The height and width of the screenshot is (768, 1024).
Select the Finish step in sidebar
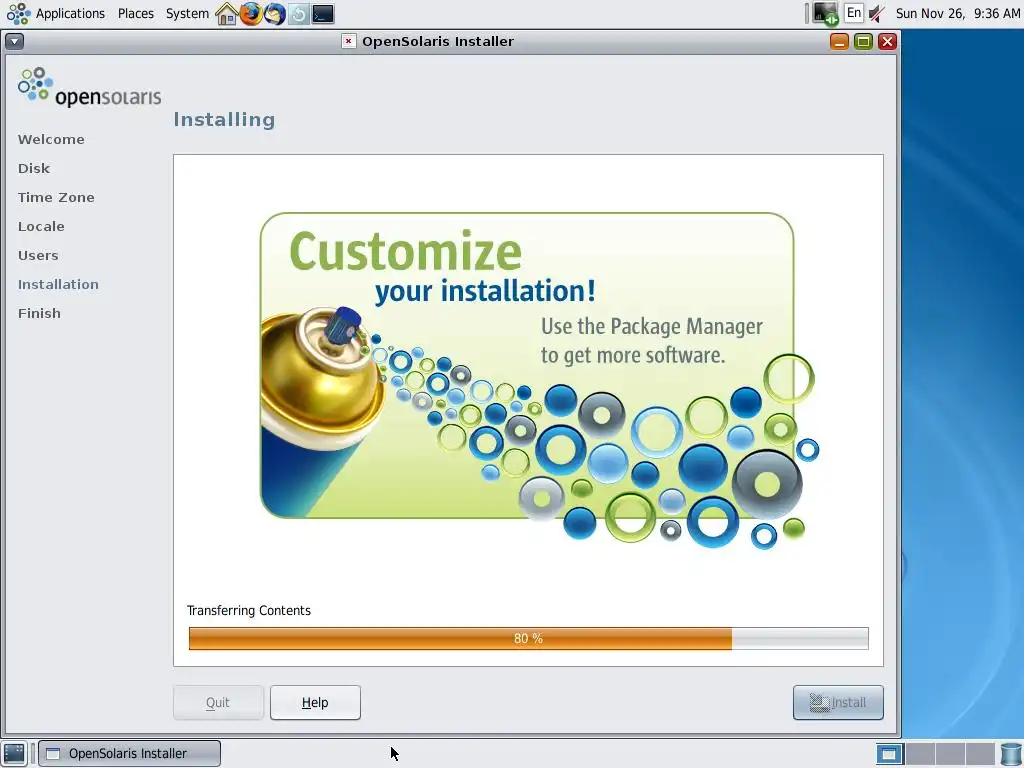point(39,313)
